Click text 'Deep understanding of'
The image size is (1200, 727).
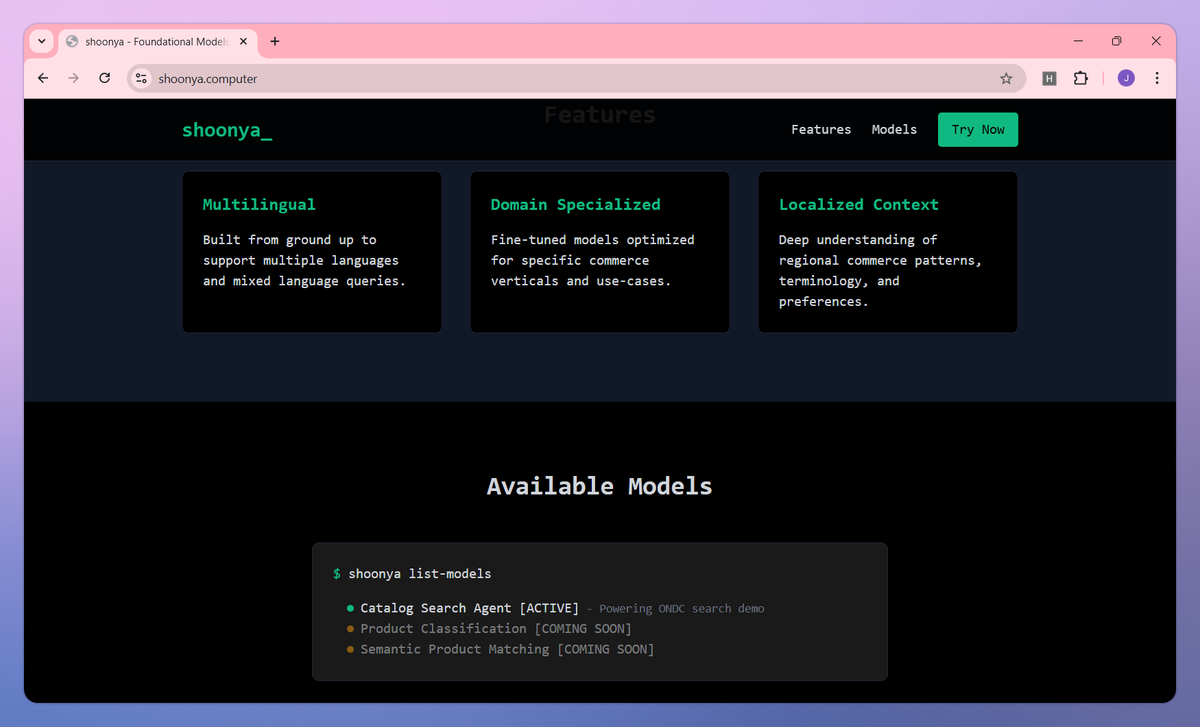(858, 240)
